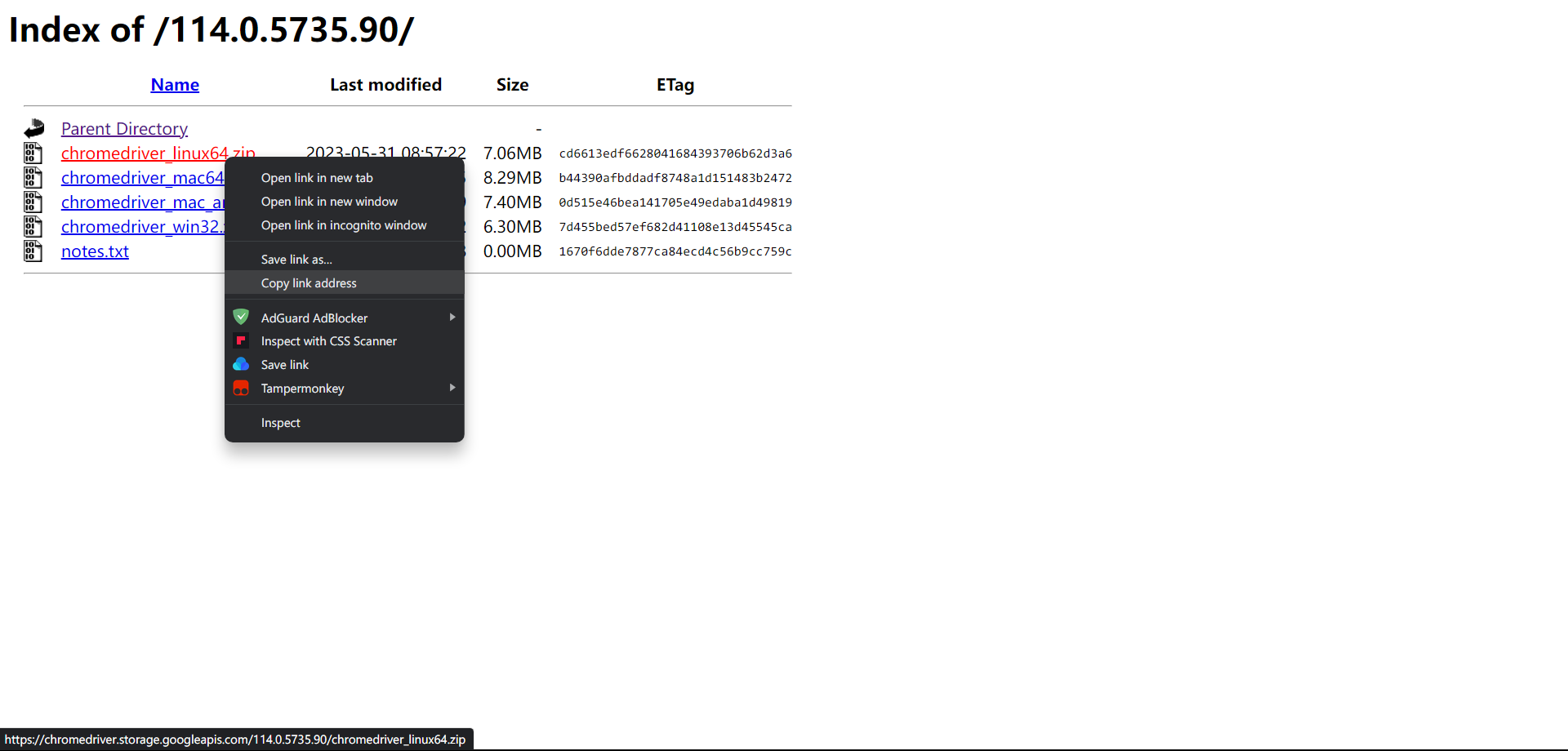The image size is (1568, 751).
Task: Click the Save link cloud icon
Action: [241, 364]
